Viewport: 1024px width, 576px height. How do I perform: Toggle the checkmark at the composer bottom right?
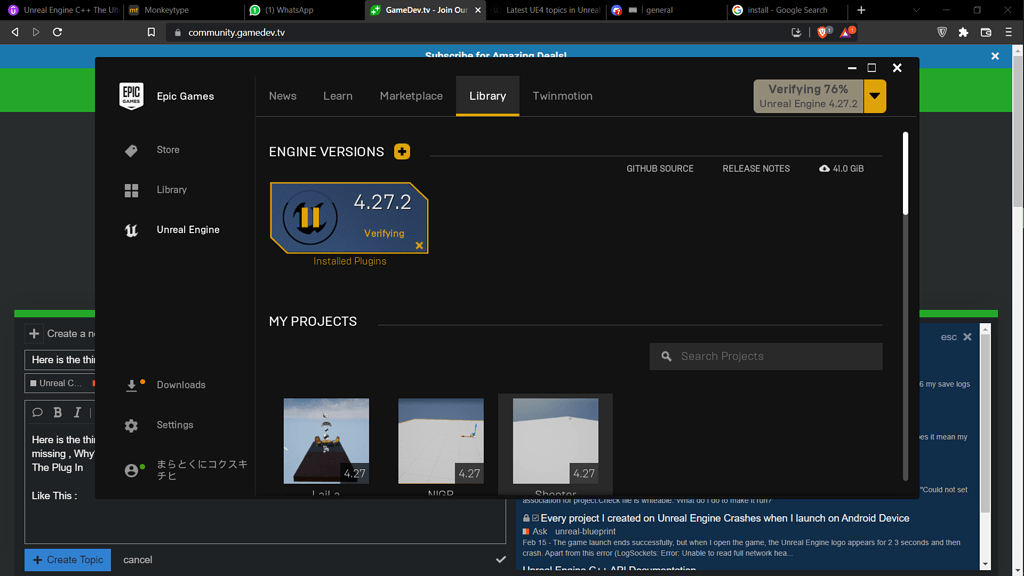pos(501,559)
